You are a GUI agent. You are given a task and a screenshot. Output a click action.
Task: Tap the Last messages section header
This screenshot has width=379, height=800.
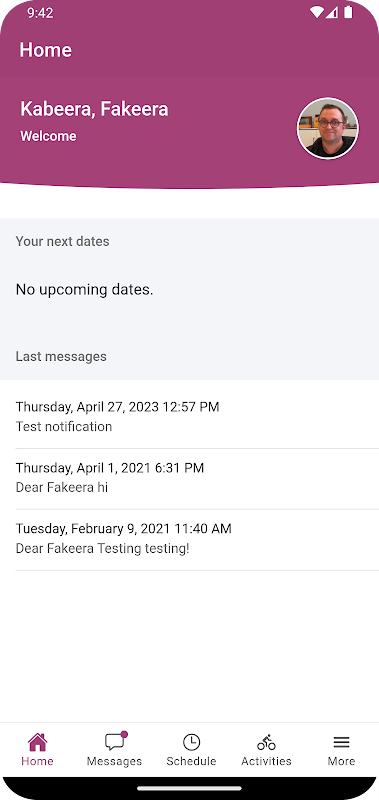[x=61, y=356]
